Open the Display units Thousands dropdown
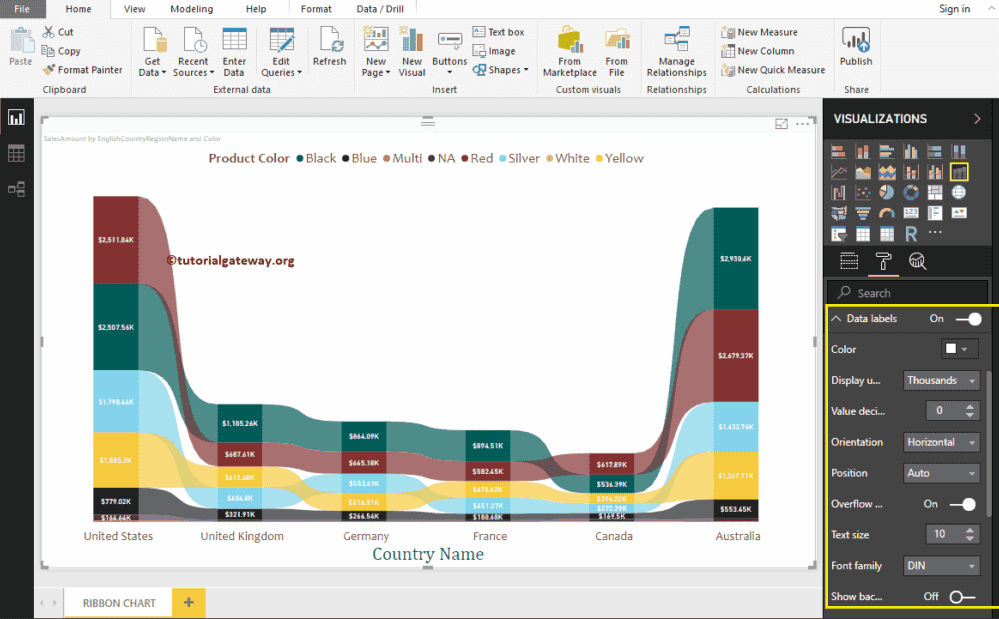 click(941, 380)
